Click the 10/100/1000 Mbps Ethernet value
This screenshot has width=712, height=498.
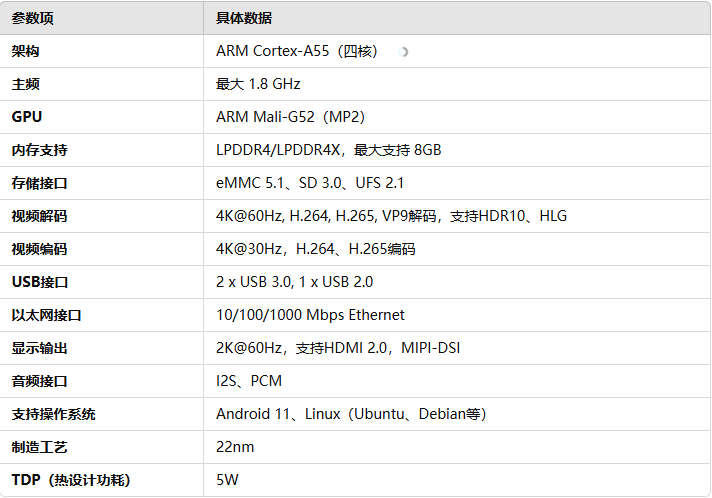coord(310,315)
